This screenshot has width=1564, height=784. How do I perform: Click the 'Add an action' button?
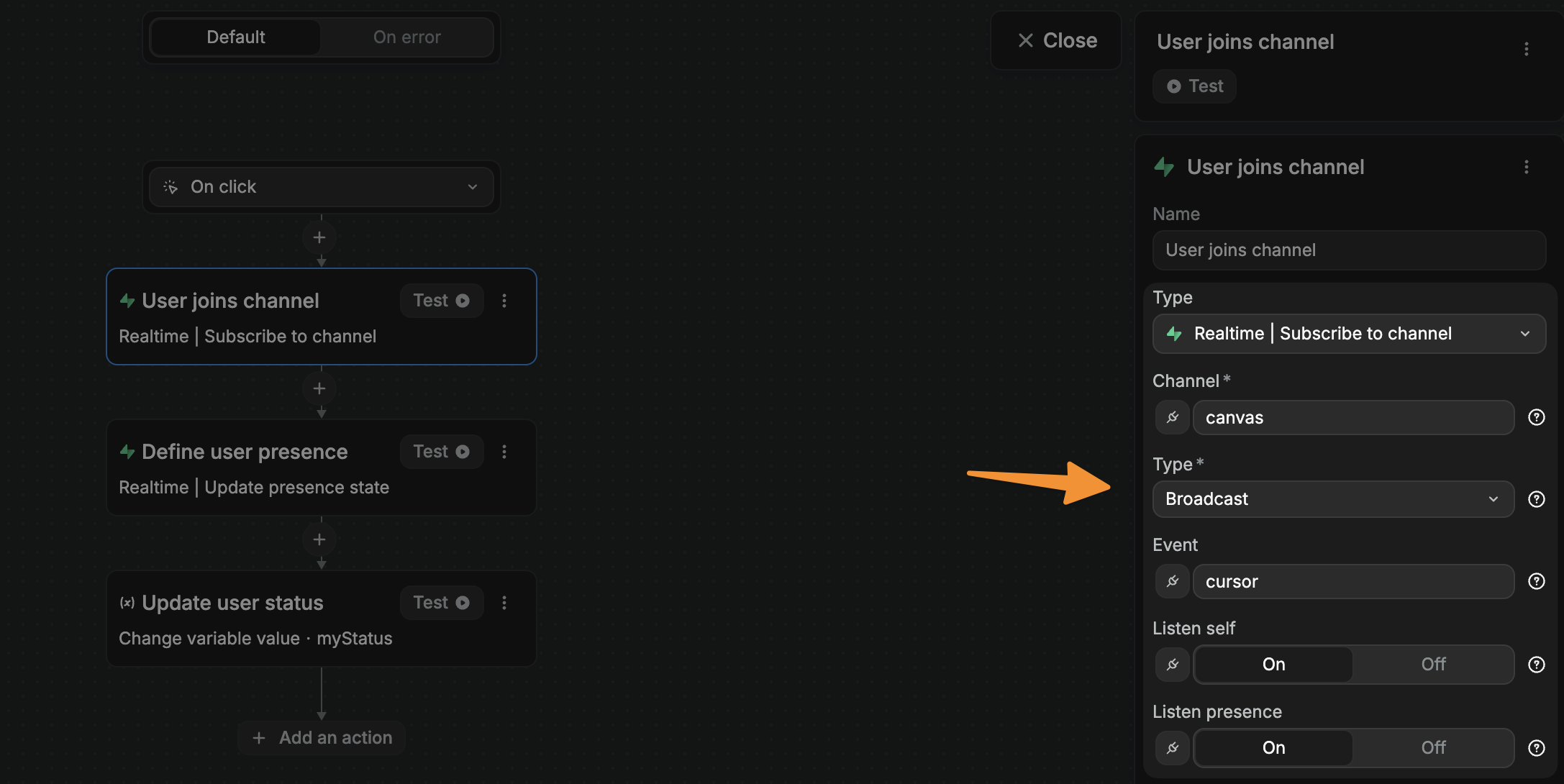click(x=321, y=736)
